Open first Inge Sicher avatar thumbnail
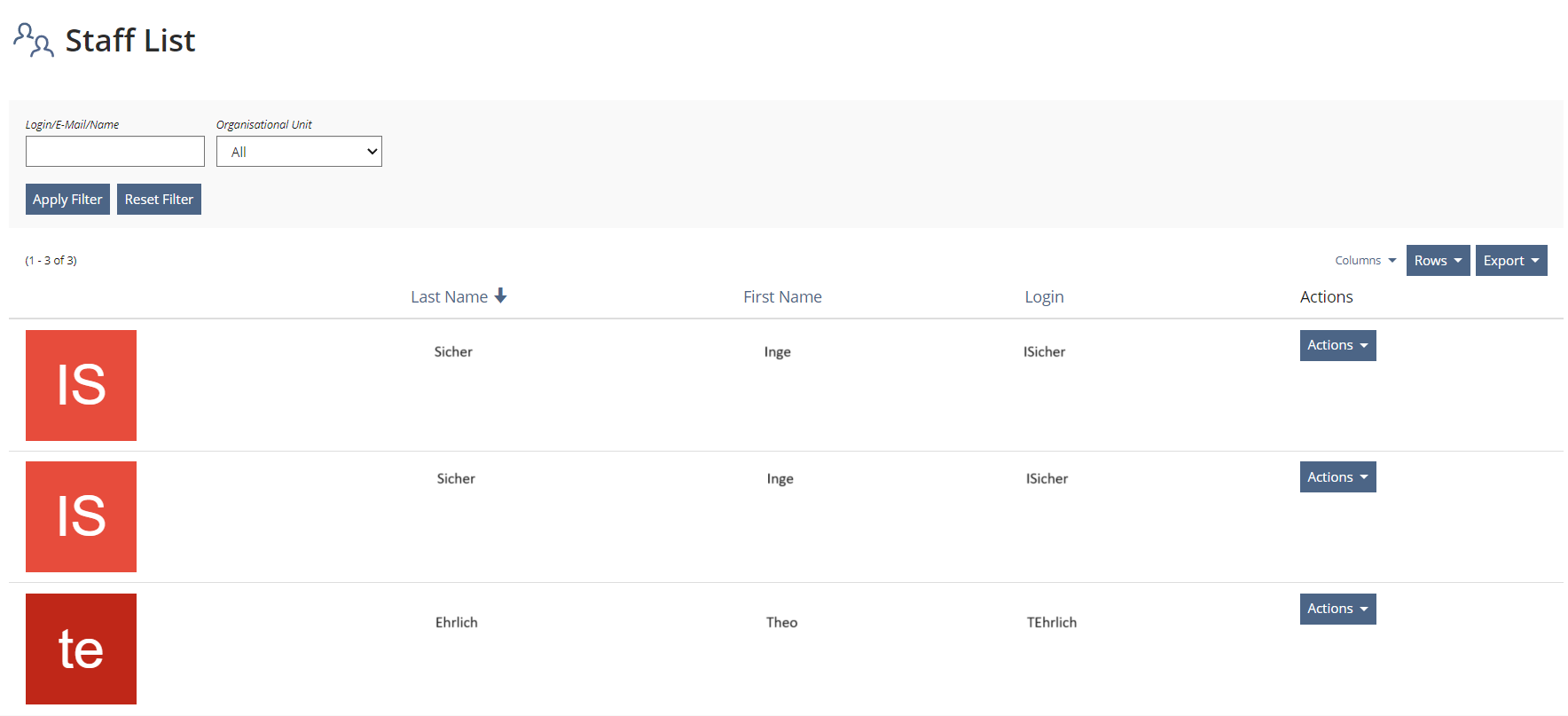1568x716 pixels. pyautogui.click(x=81, y=385)
